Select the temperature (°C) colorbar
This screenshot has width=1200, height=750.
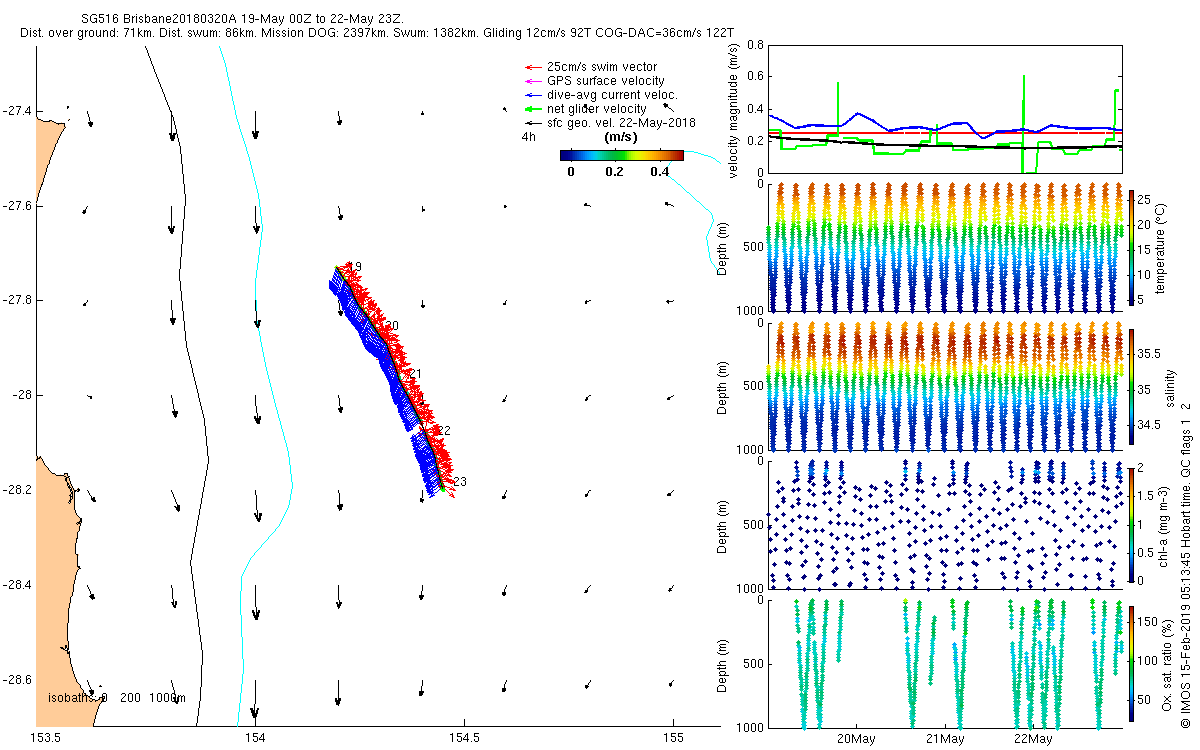coord(1132,247)
